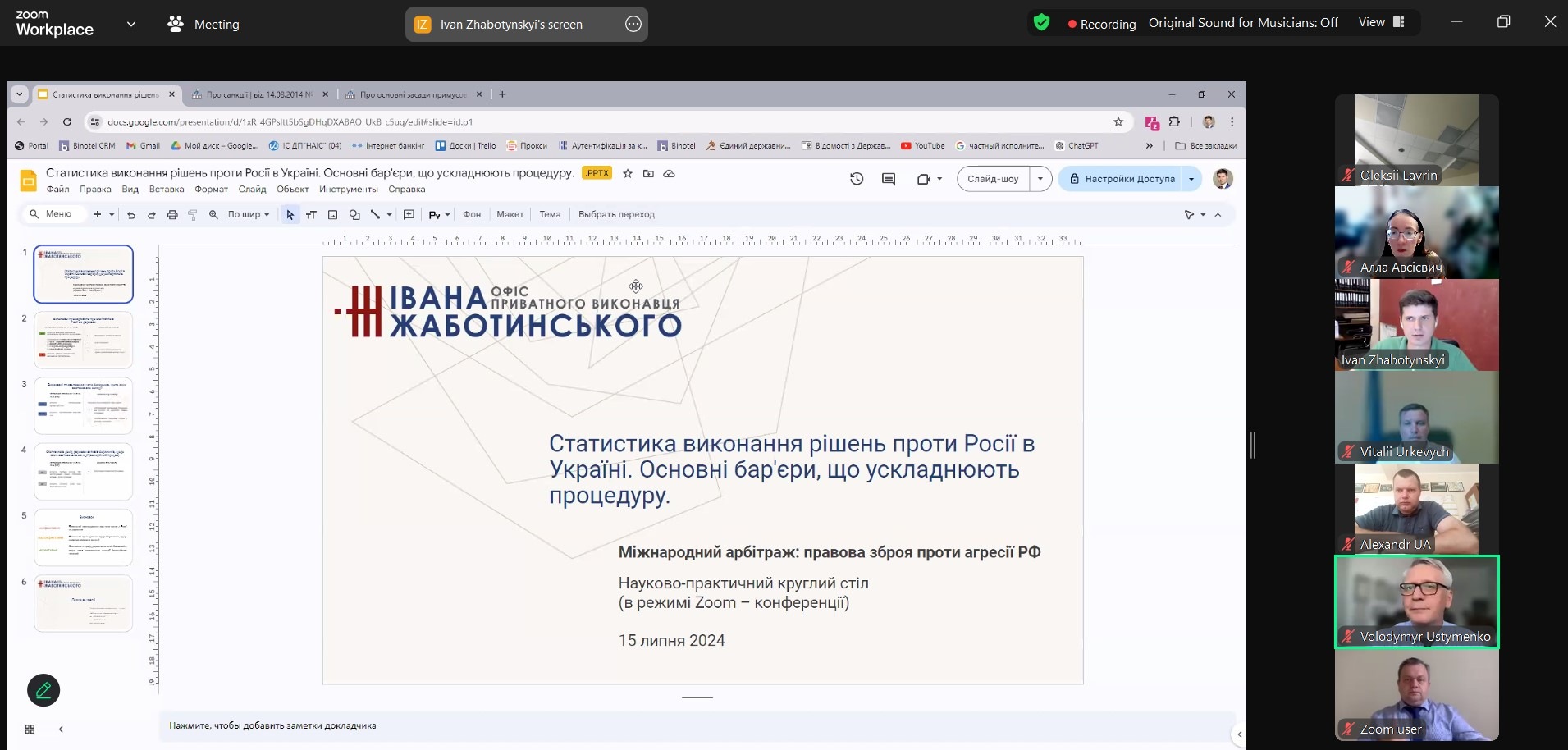This screenshot has width=1568, height=750.
Task: Click the paint format roller icon
Action: (193, 215)
